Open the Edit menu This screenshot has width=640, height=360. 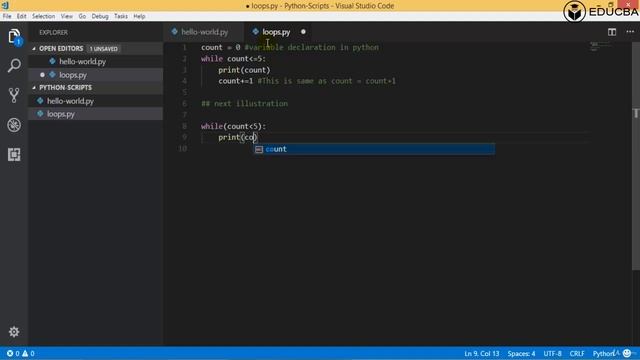coord(22,16)
